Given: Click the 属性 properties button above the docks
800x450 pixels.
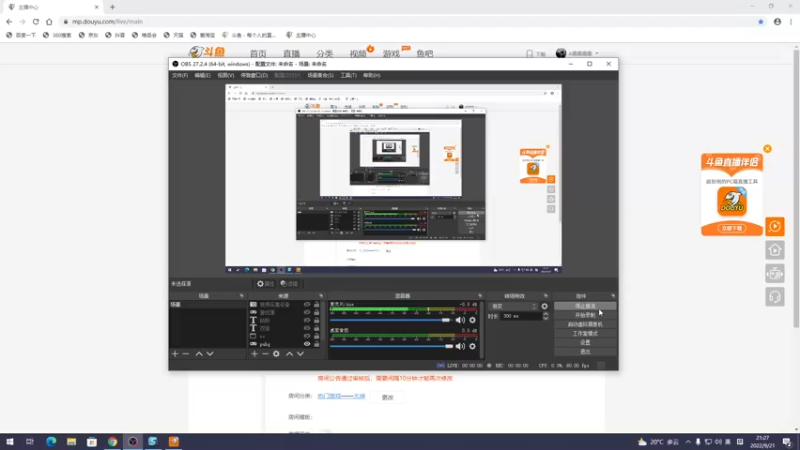Looking at the screenshot, I should pyautogui.click(x=265, y=284).
